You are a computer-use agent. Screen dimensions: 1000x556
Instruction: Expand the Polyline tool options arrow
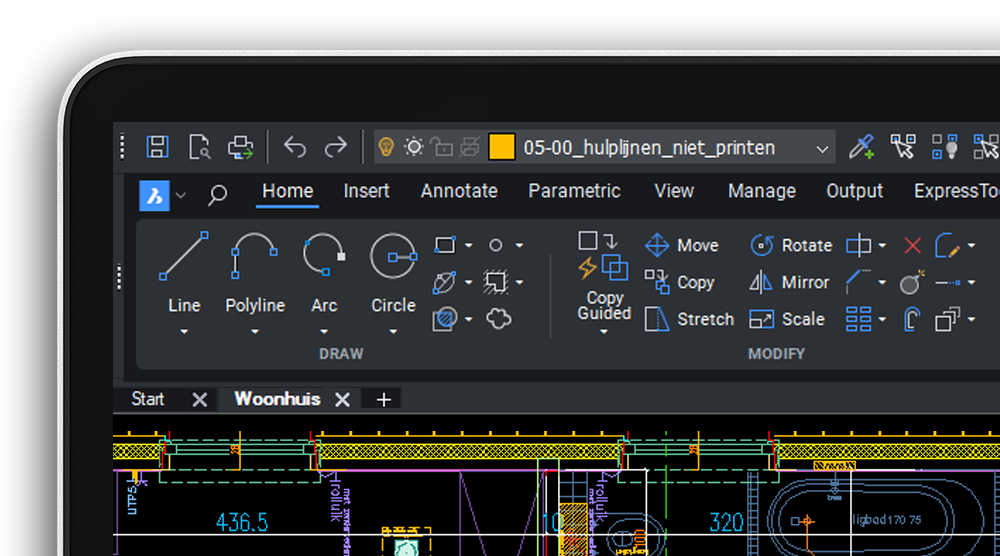(255, 332)
